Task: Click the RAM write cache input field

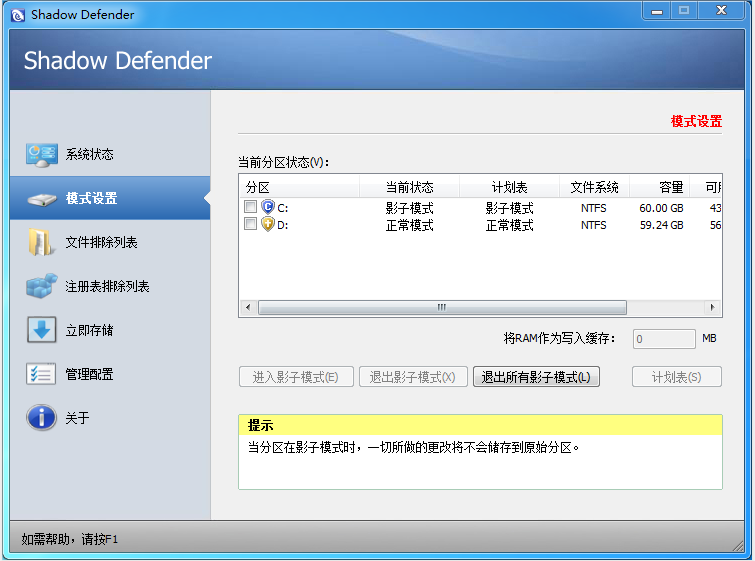Action: 663,339
